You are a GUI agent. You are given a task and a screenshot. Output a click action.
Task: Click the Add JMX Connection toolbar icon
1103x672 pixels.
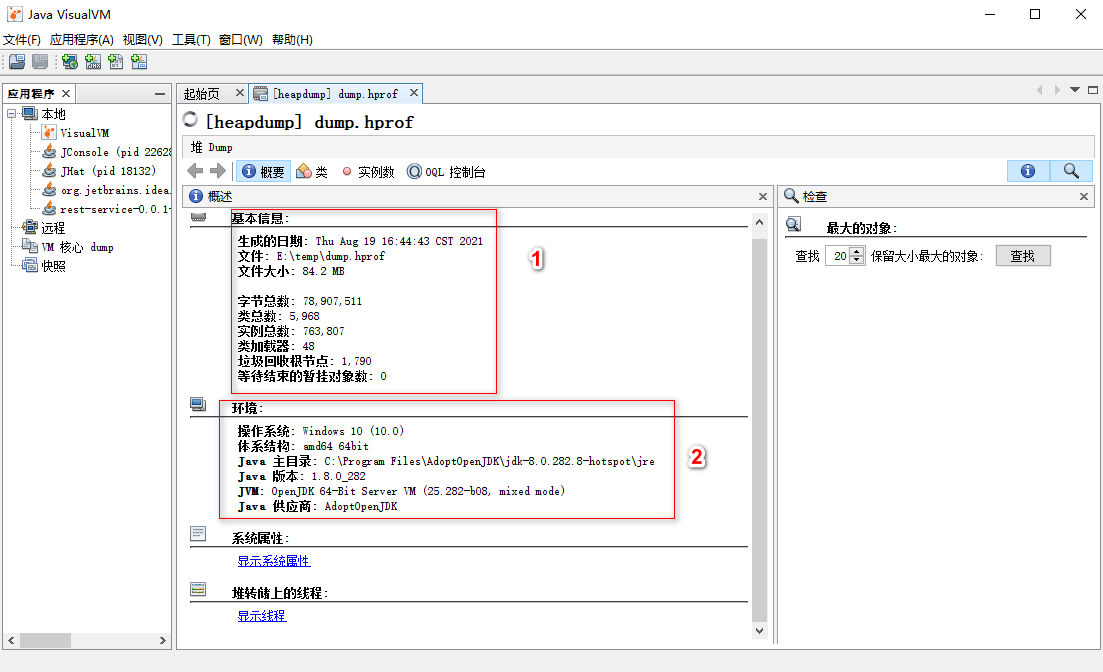click(93, 62)
